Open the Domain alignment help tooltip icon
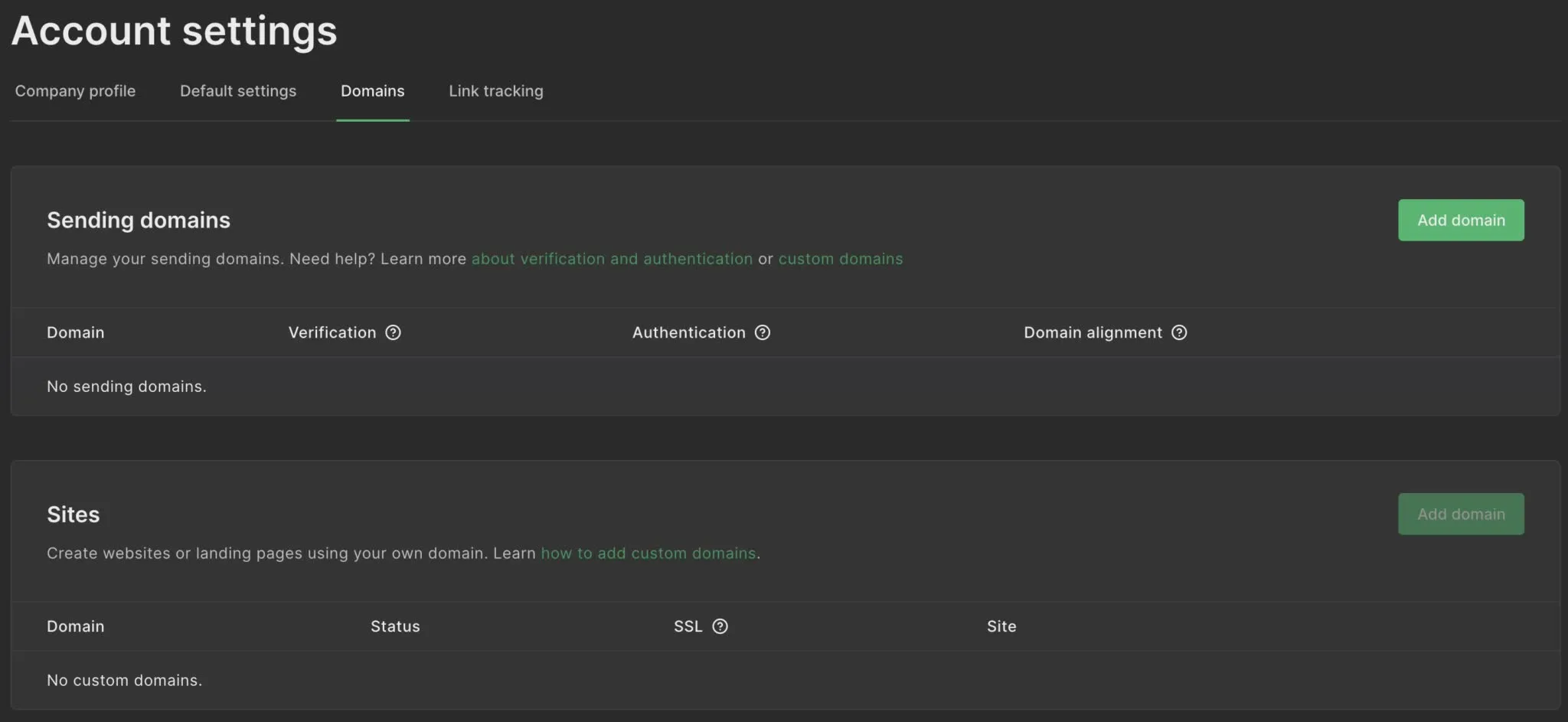Screen dimensions: 1568x722 tap(1179, 332)
